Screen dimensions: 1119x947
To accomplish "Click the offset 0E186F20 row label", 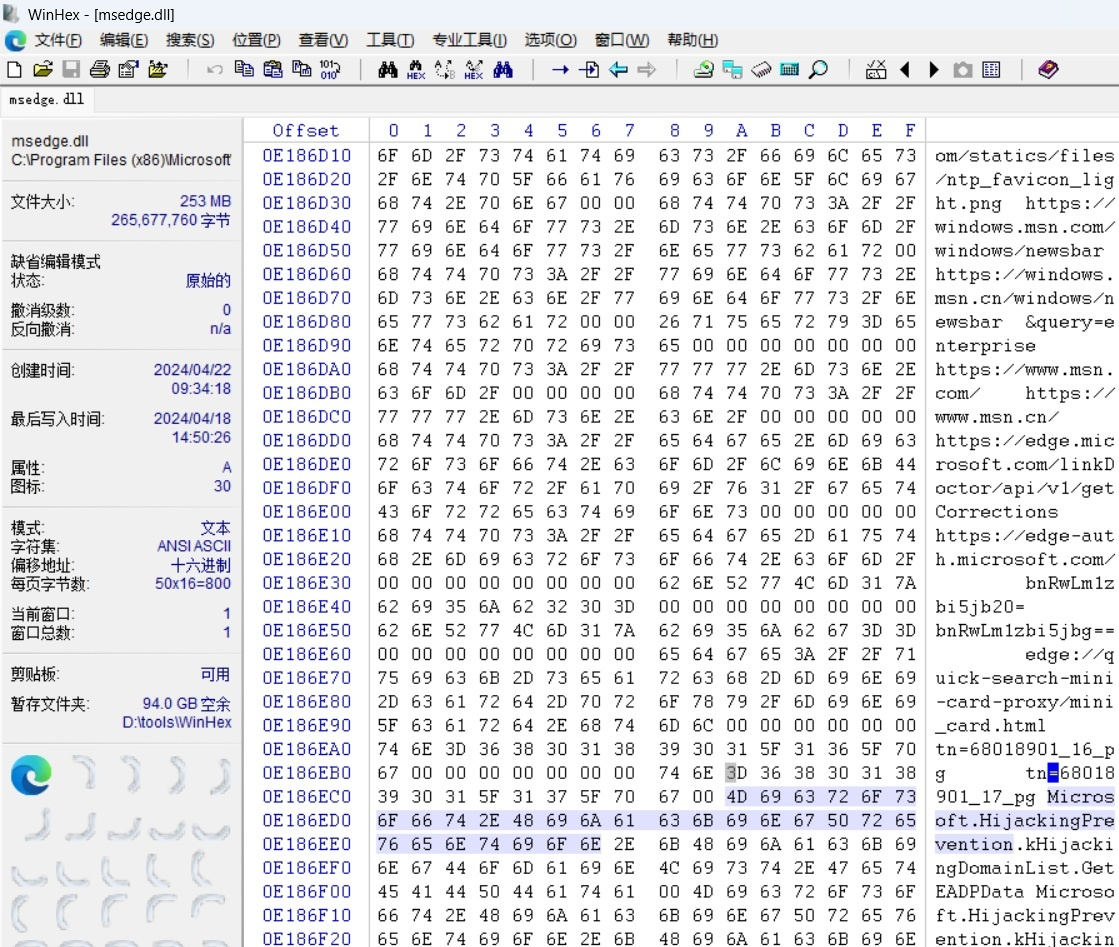I will [x=307, y=939].
